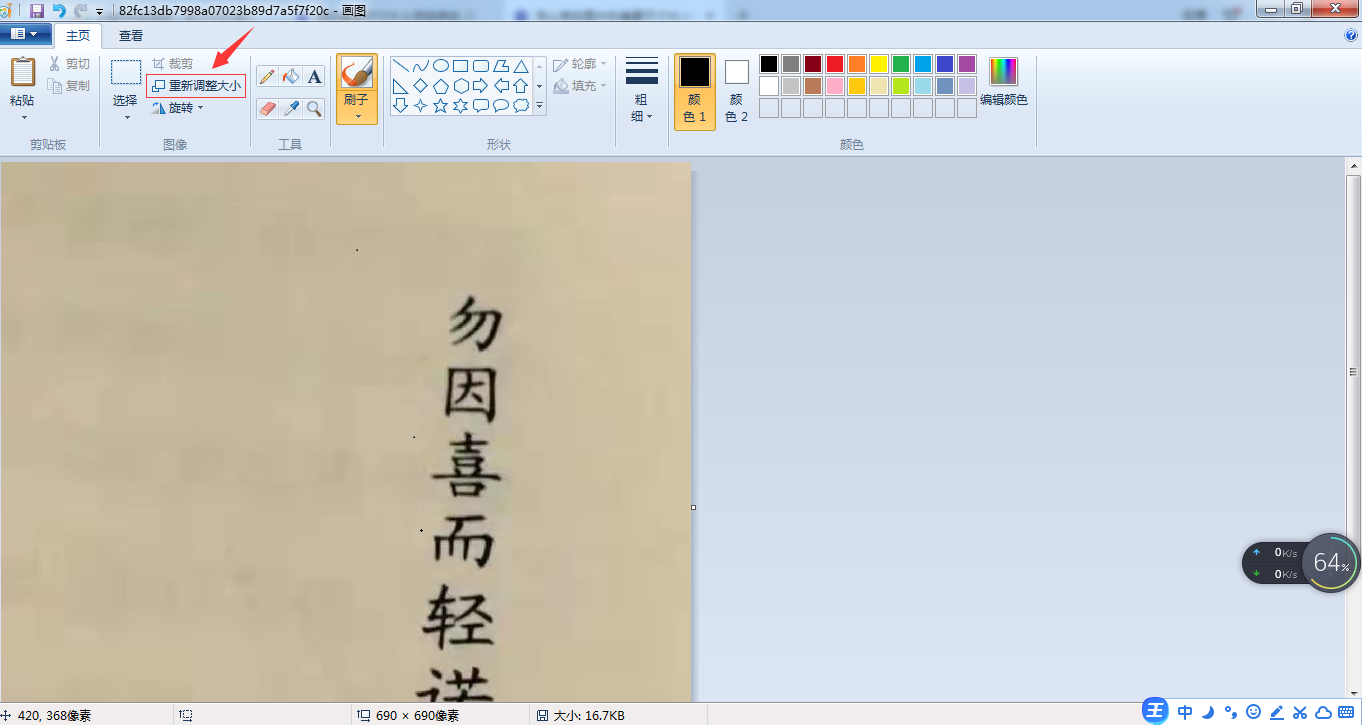Pick the Five-point star shape

click(x=440, y=105)
